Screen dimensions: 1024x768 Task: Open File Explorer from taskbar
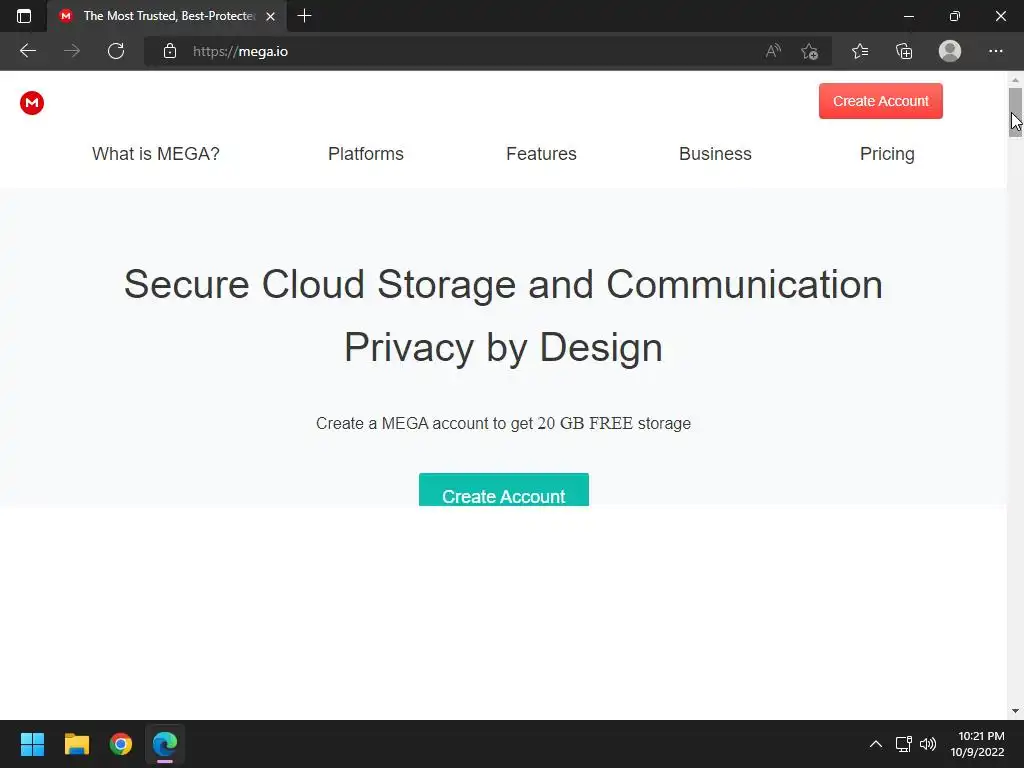77,744
